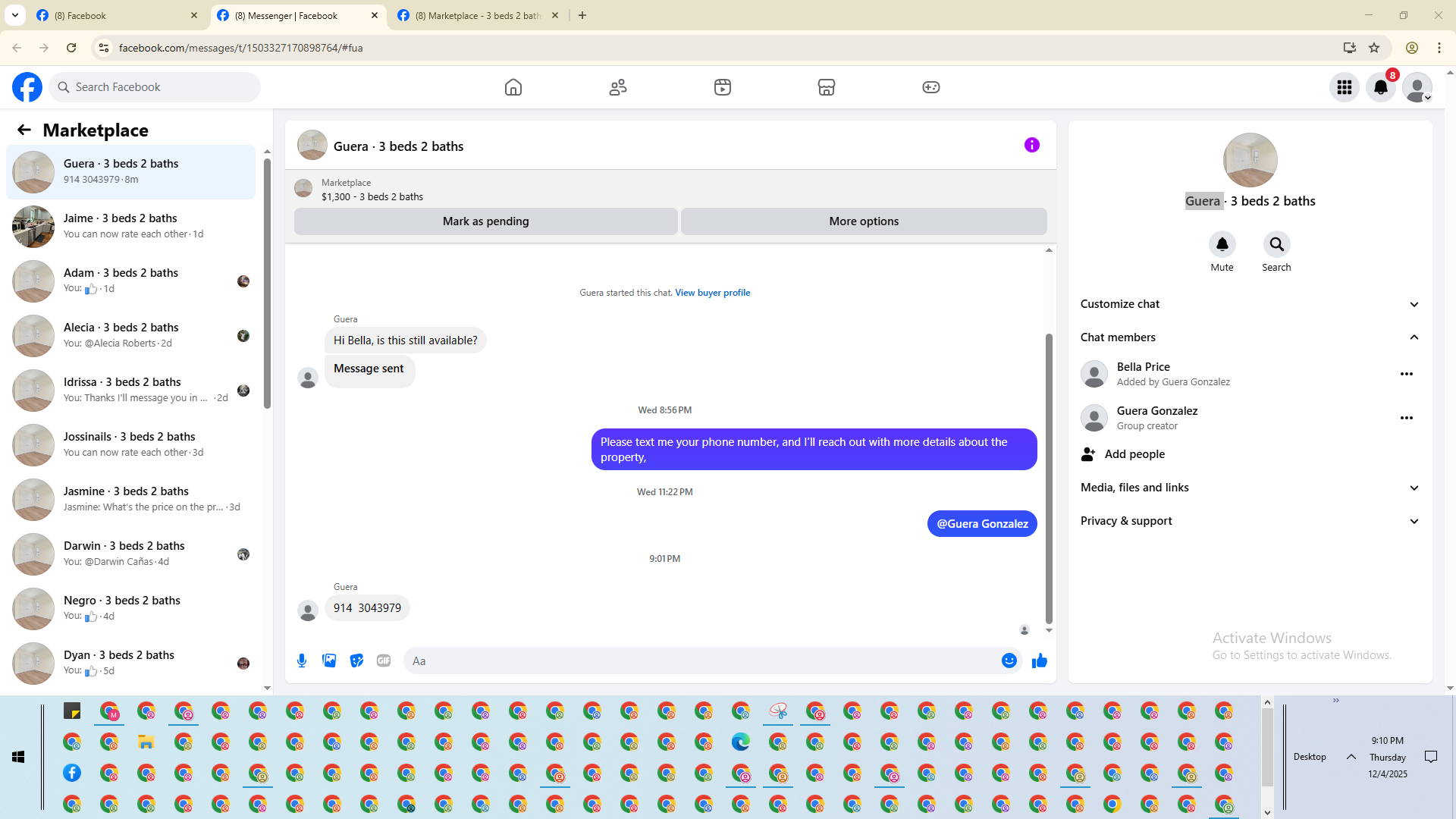Go to Marketplace from top navigation

(826, 87)
